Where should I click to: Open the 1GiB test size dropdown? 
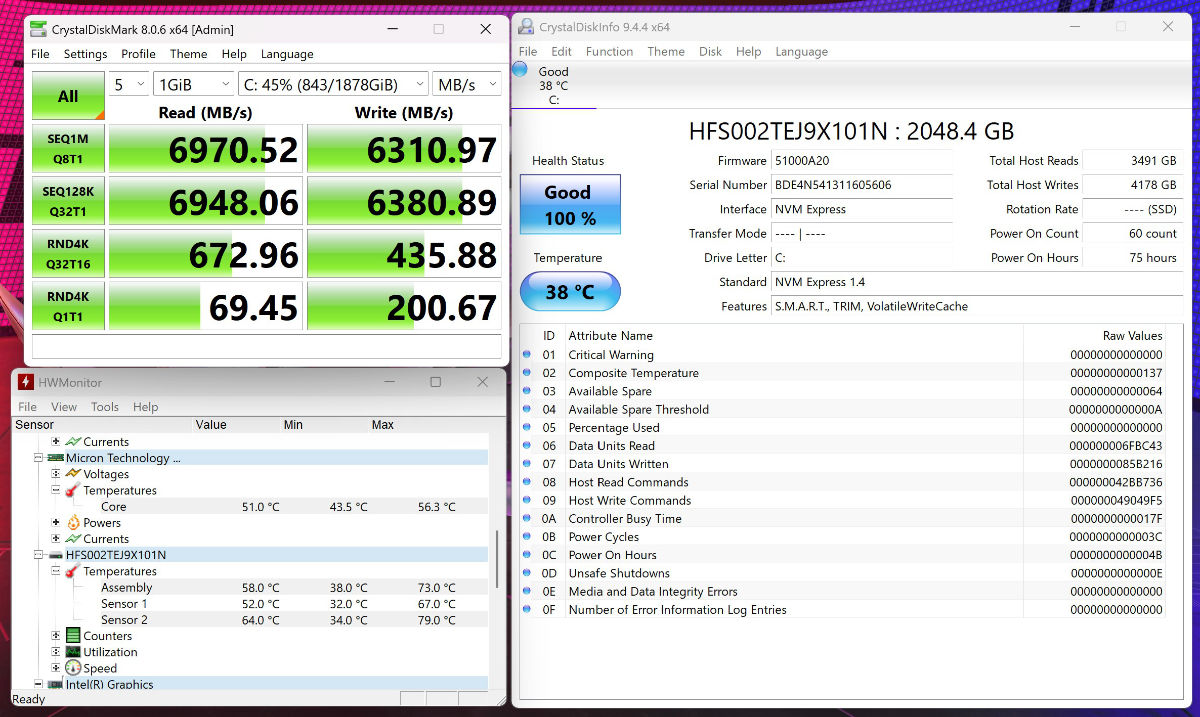tap(193, 85)
